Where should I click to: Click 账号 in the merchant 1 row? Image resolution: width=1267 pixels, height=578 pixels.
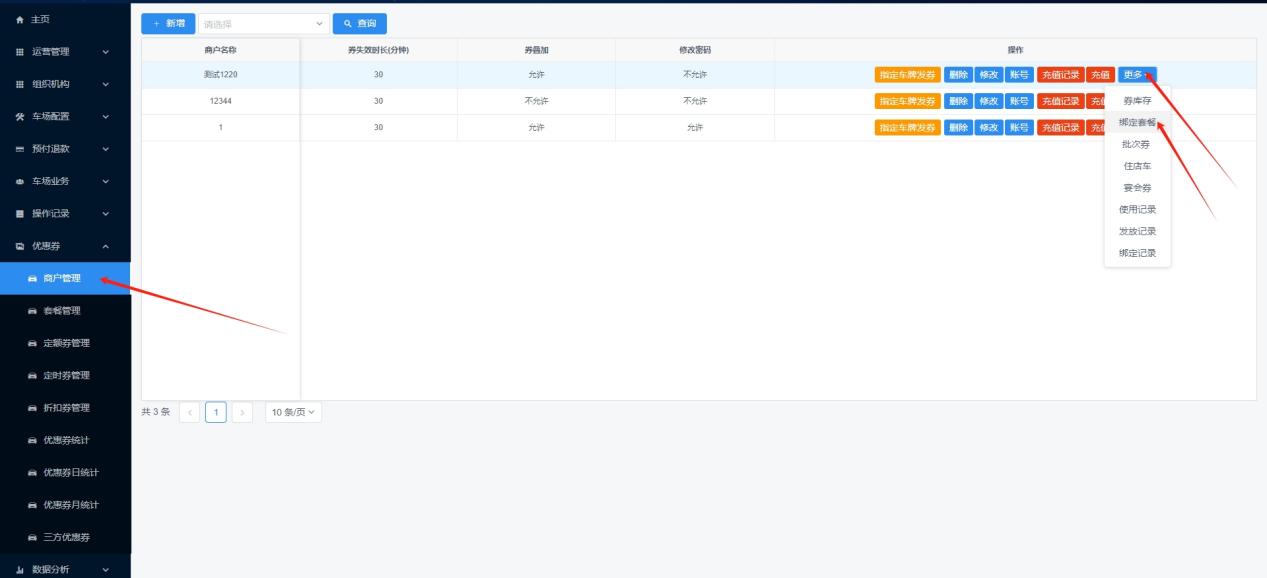pyautogui.click(x=1019, y=127)
